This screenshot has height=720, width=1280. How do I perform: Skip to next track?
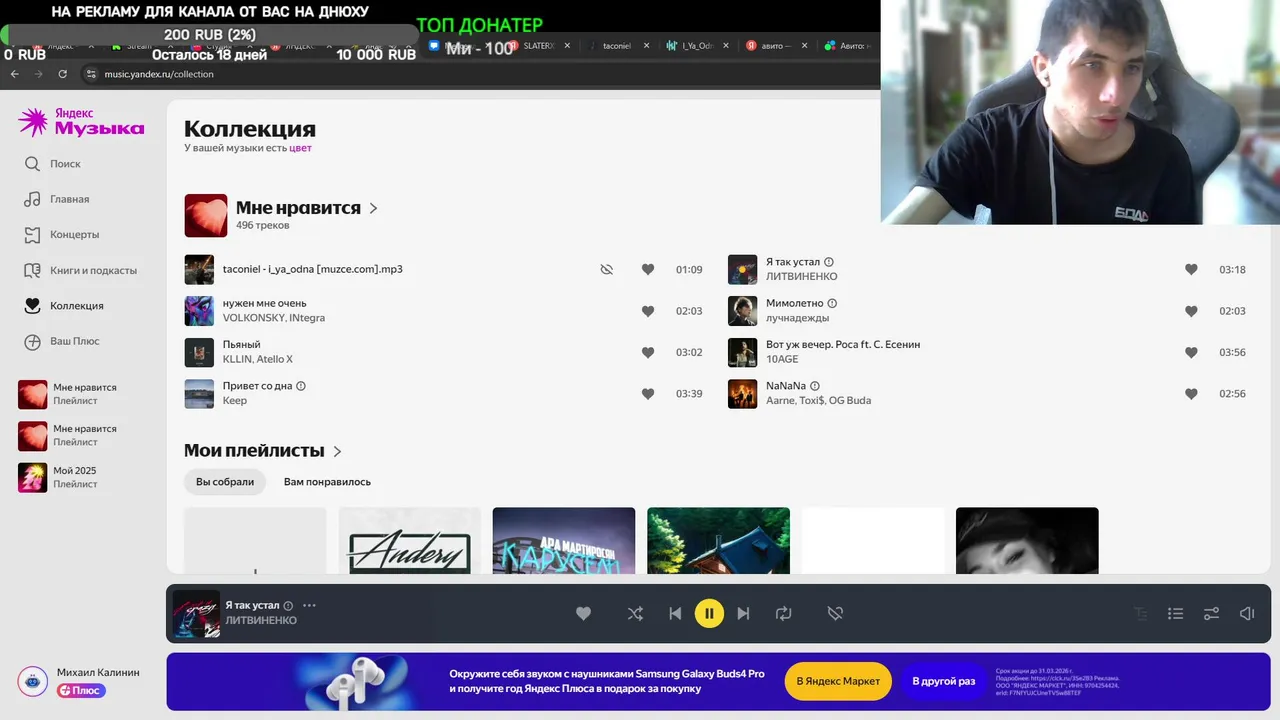click(x=743, y=613)
